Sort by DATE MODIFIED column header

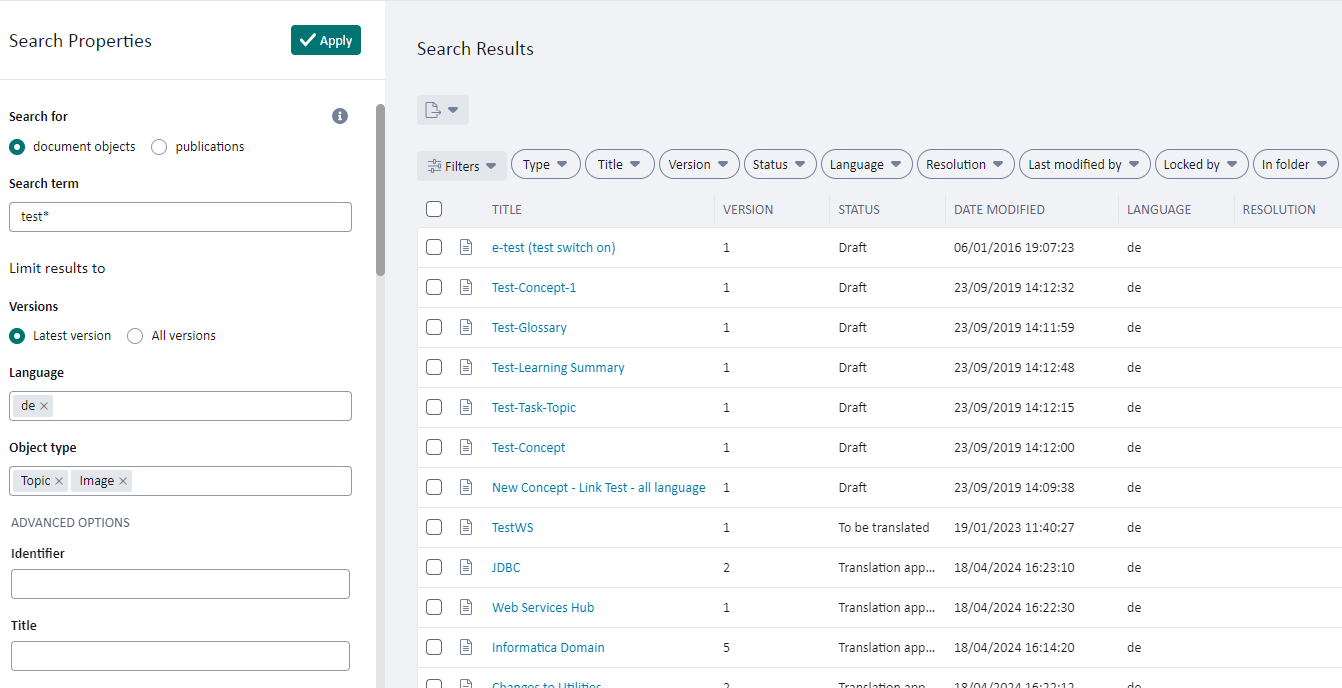click(x=999, y=210)
